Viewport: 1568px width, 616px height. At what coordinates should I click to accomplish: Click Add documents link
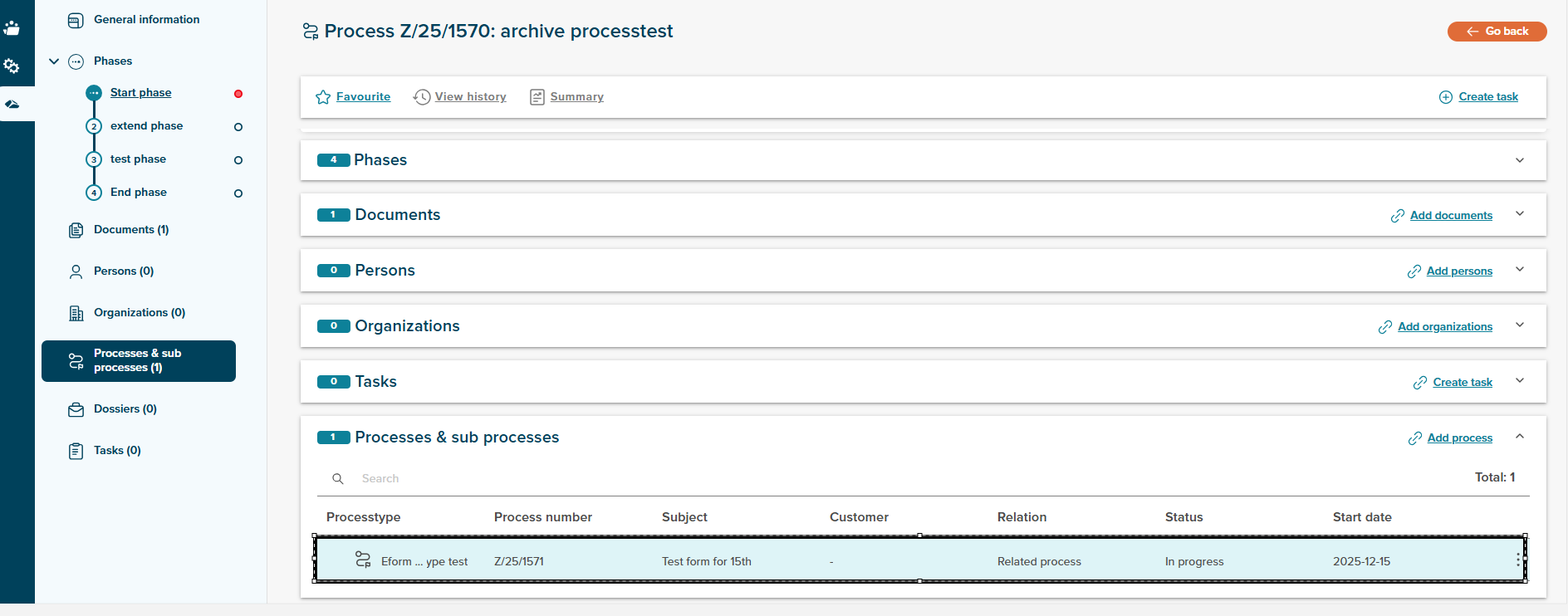[x=1451, y=215]
